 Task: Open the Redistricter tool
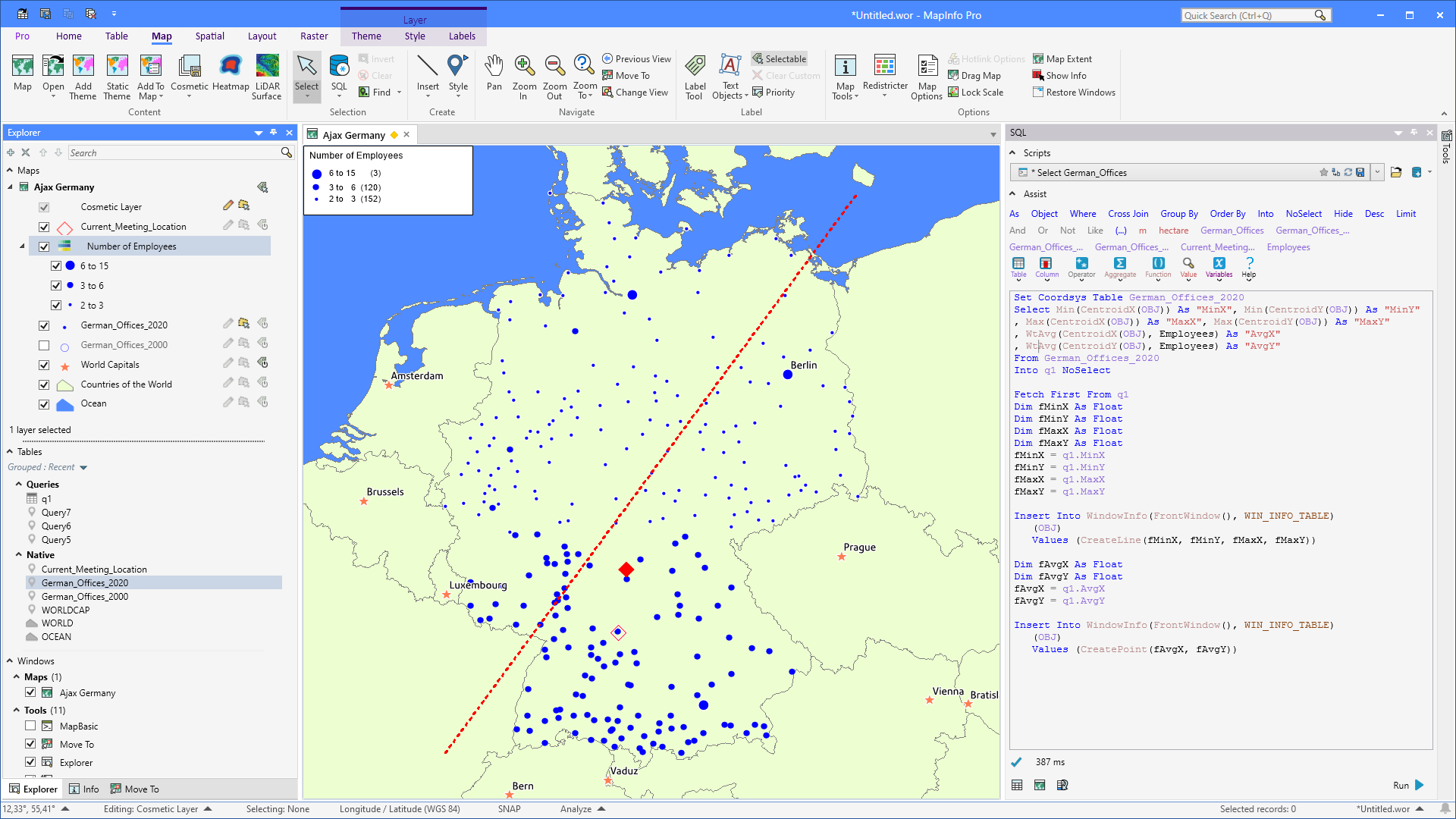[x=885, y=72]
